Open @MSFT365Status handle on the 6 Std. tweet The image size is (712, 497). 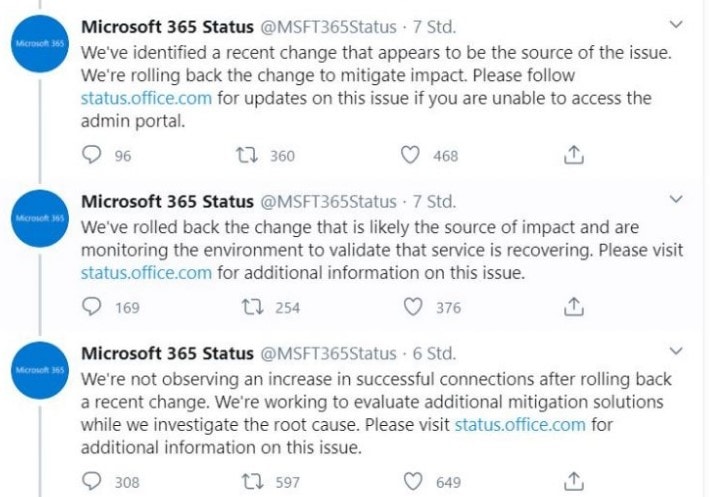point(328,353)
